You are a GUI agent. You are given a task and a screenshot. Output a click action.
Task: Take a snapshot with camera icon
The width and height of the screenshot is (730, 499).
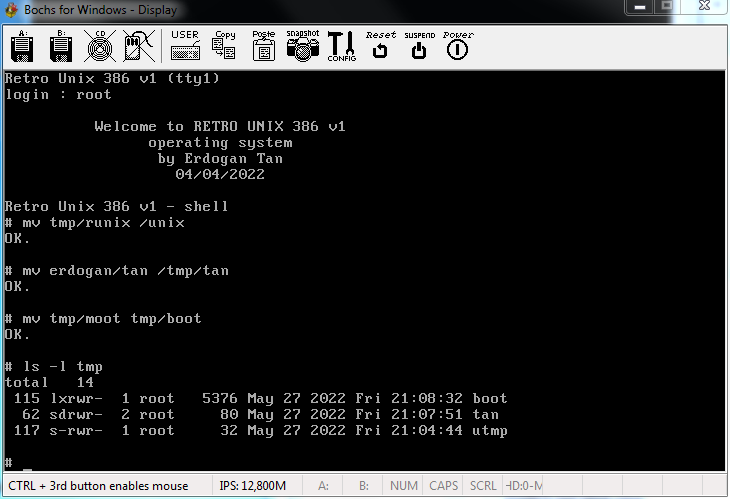tap(303, 46)
